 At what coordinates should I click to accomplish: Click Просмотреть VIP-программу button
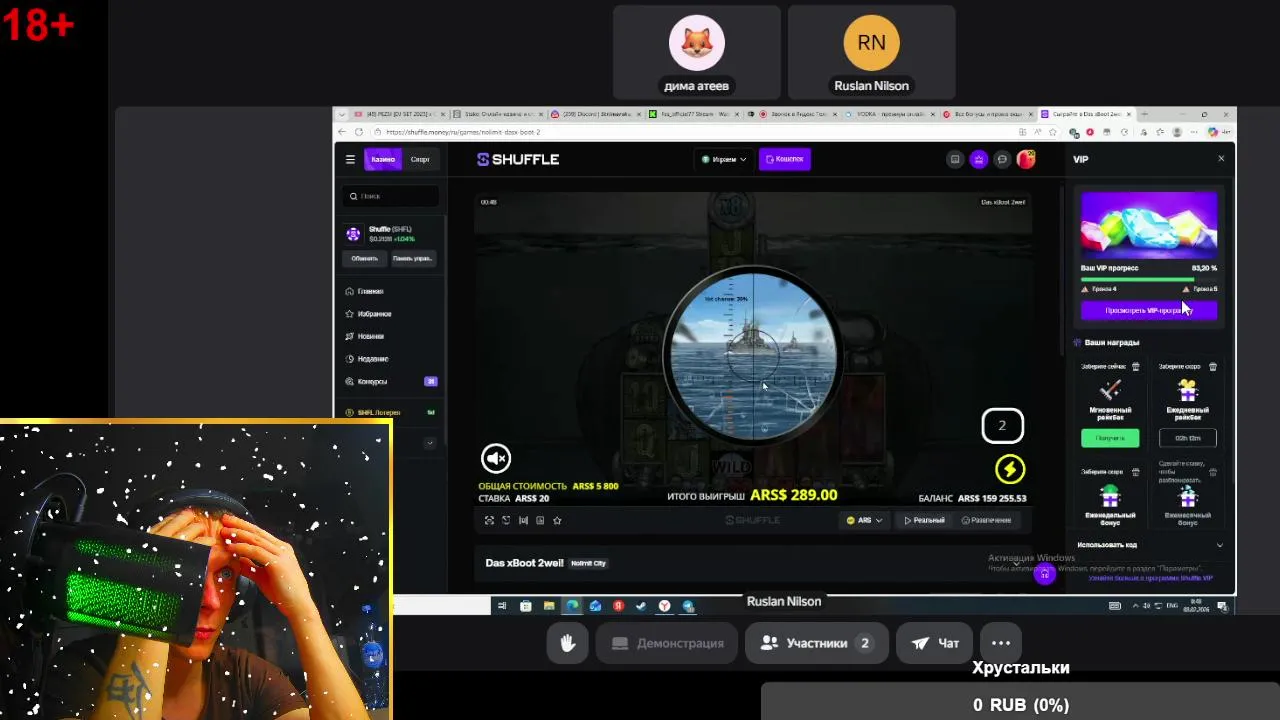1149,310
